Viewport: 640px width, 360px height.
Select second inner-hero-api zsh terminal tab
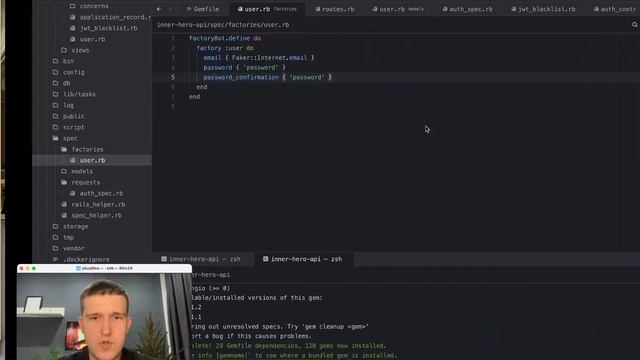point(303,259)
